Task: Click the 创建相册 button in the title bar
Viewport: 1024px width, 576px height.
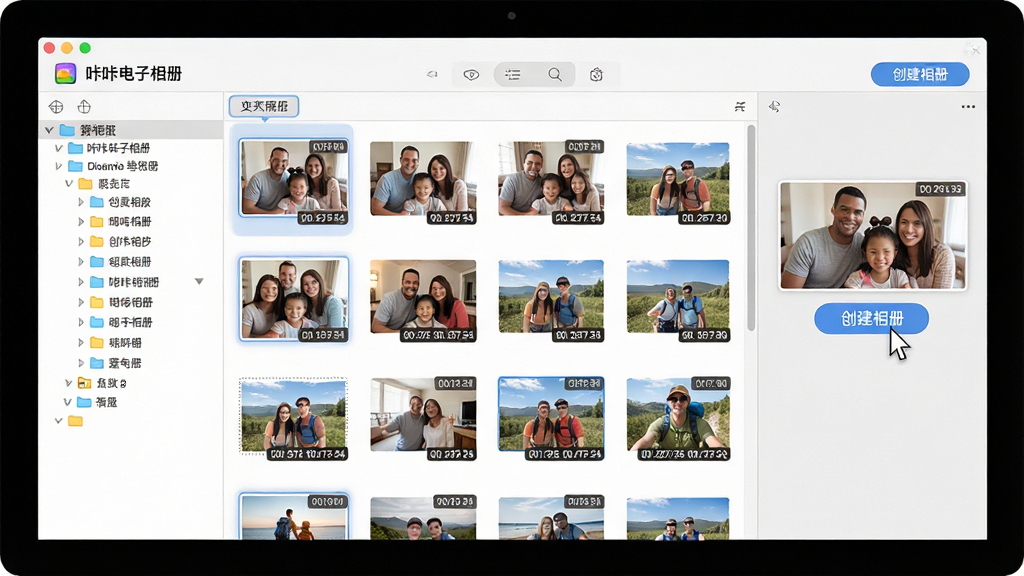Action: tap(920, 74)
